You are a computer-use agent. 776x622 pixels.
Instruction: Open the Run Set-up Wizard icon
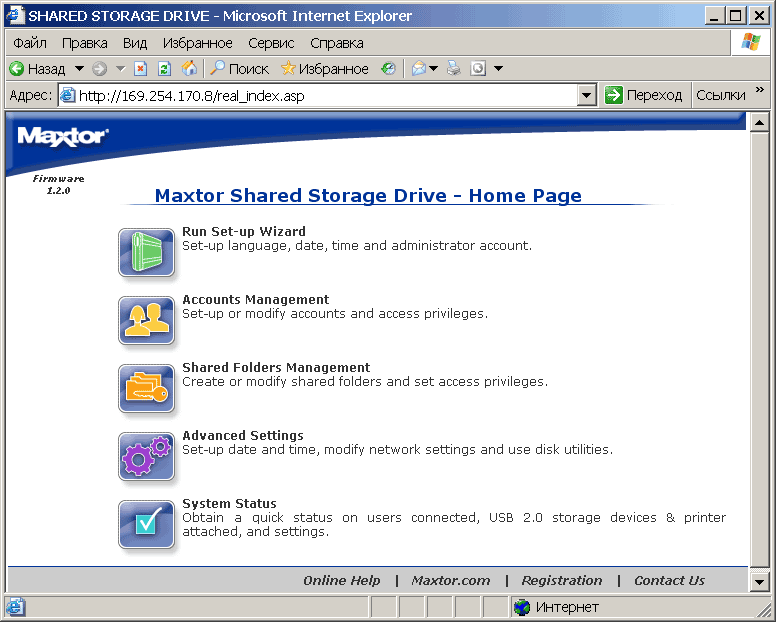pyautogui.click(x=146, y=252)
